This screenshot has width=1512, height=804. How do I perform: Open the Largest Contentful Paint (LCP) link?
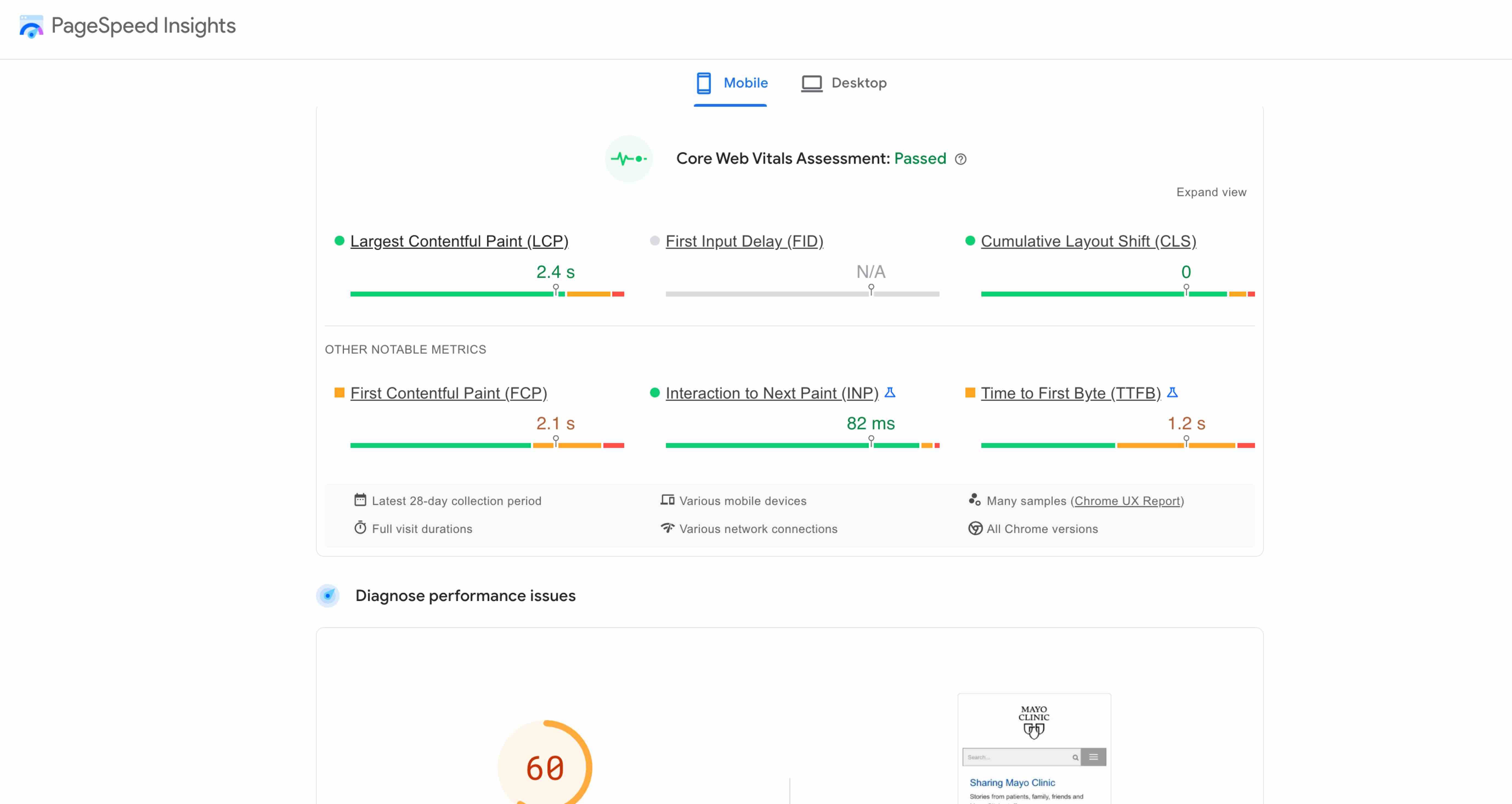[x=459, y=241]
